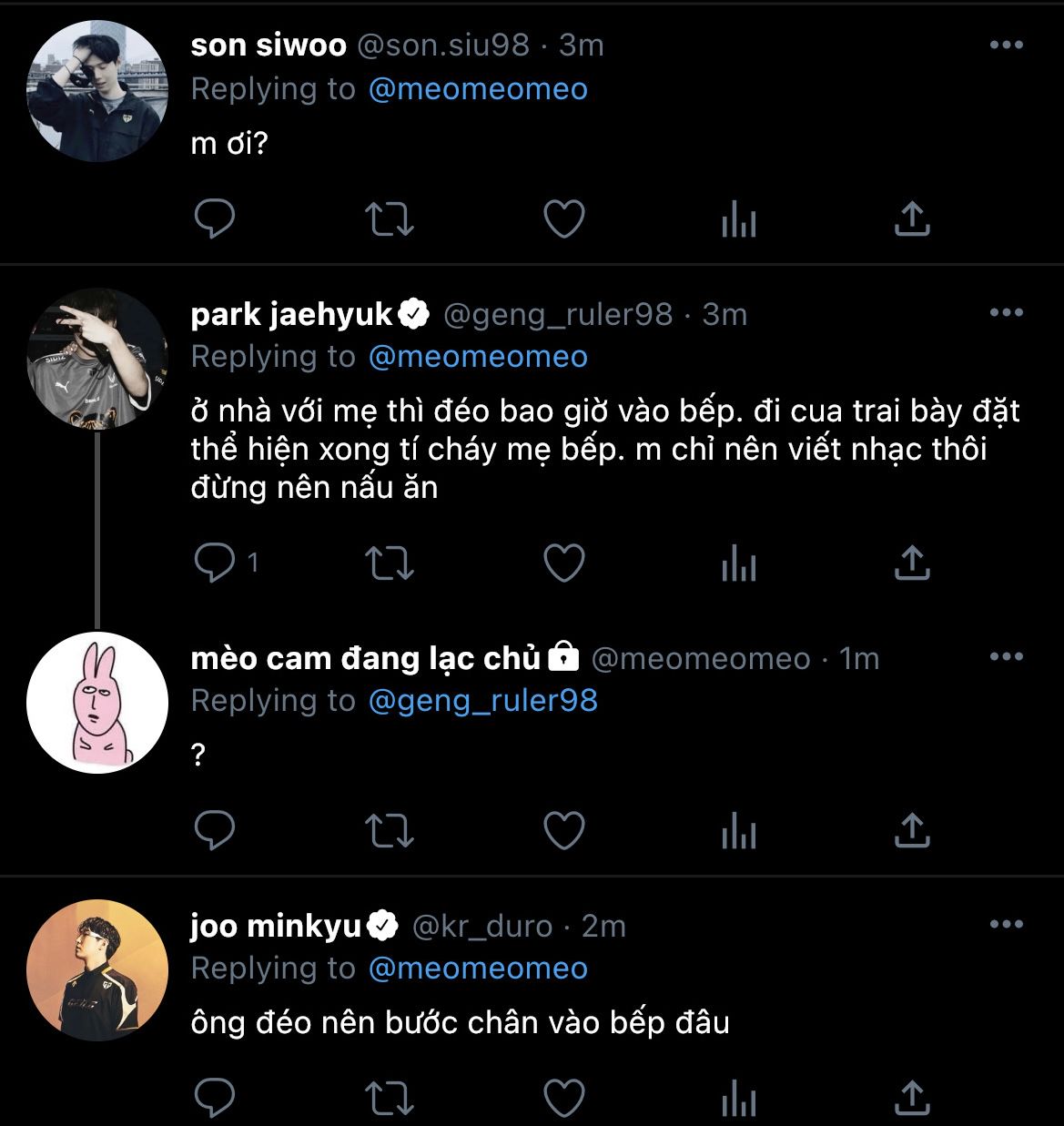The image size is (1064, 1126).
Task: View analytics for son siwoo's tweet
Action: [x=738, y=219]
